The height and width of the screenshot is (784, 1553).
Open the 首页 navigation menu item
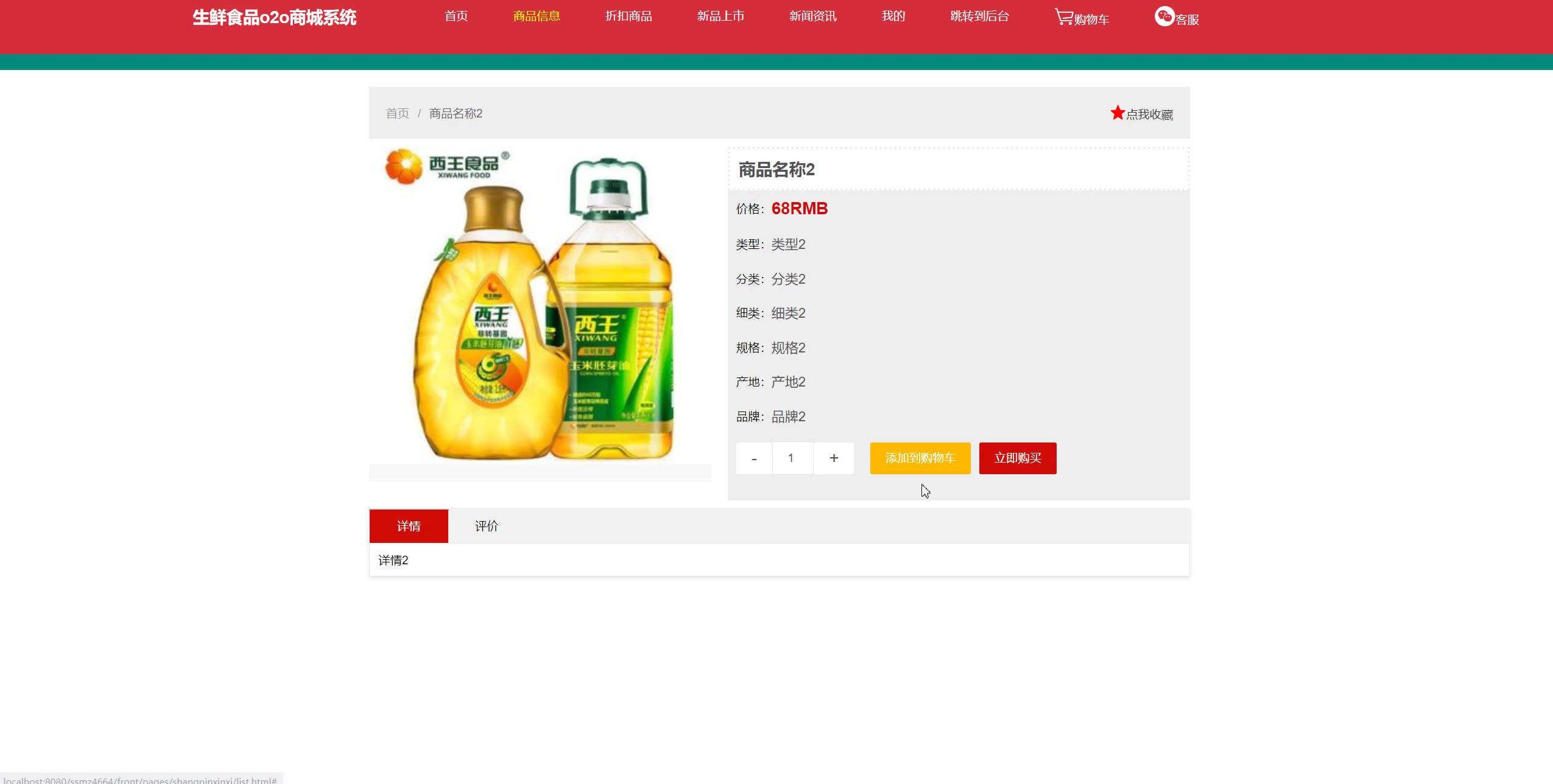(456, 16)
